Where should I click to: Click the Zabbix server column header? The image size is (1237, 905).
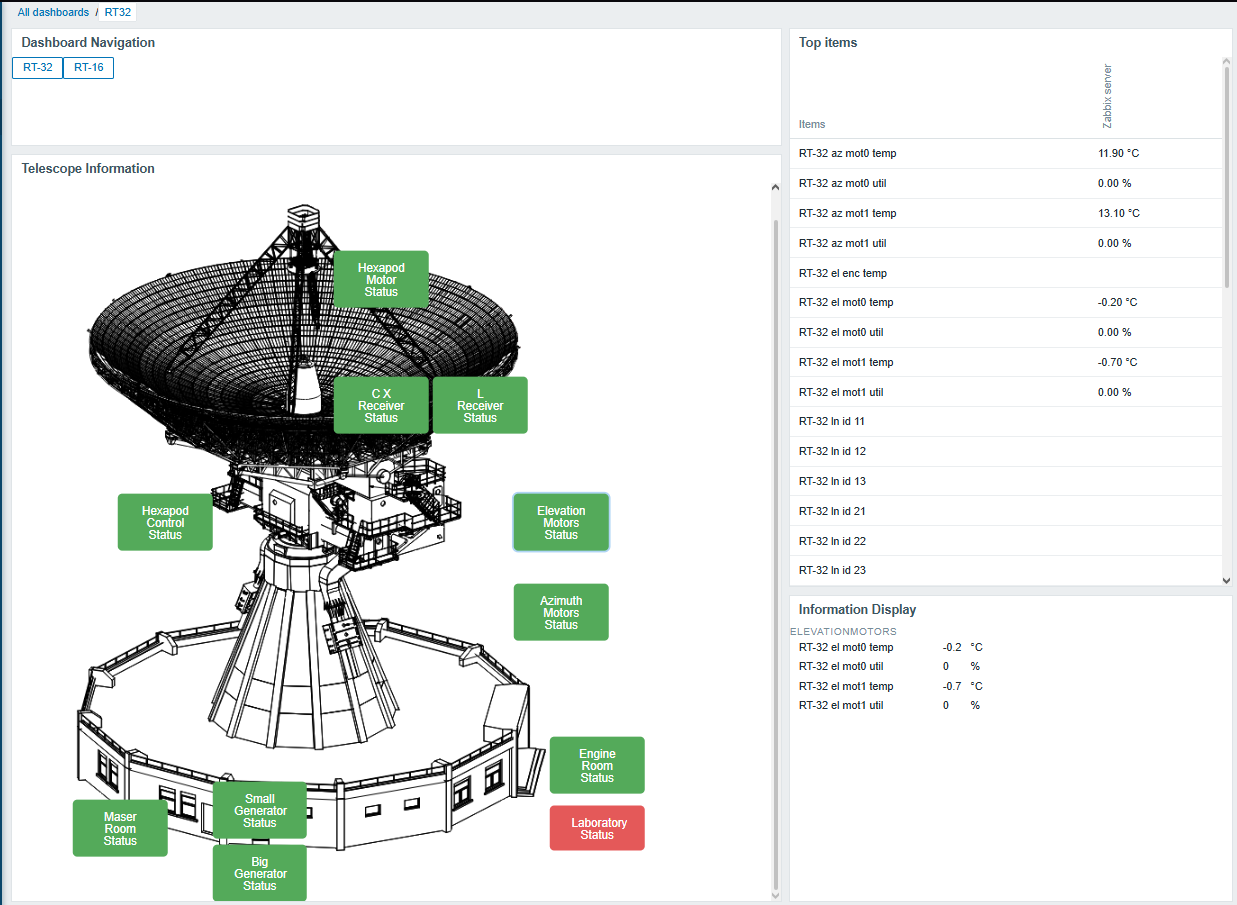(x=1107, y=96)
